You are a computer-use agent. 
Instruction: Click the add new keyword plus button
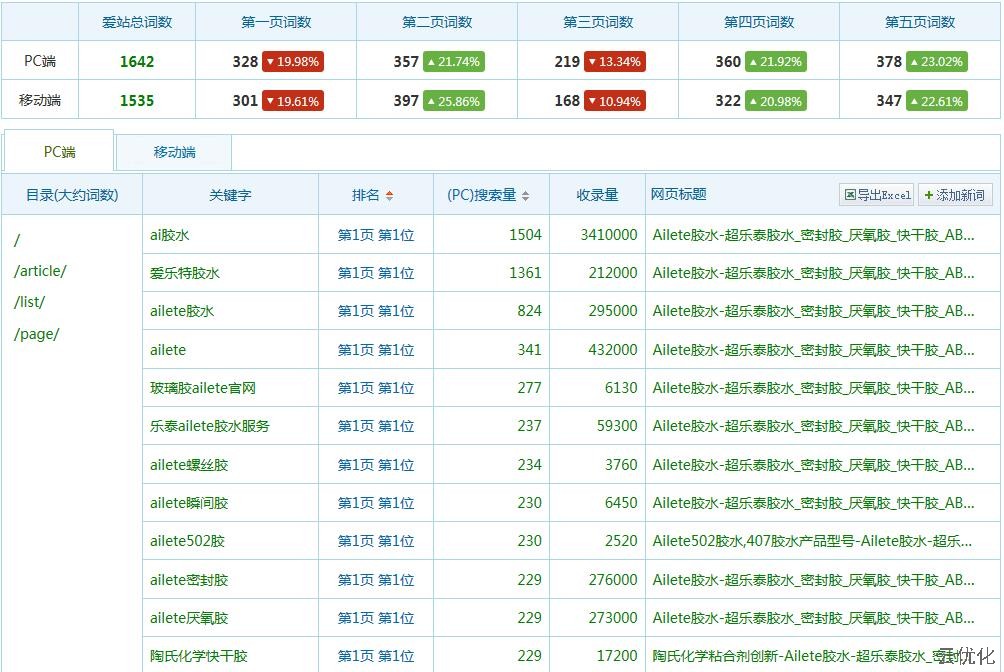[954, 195]
